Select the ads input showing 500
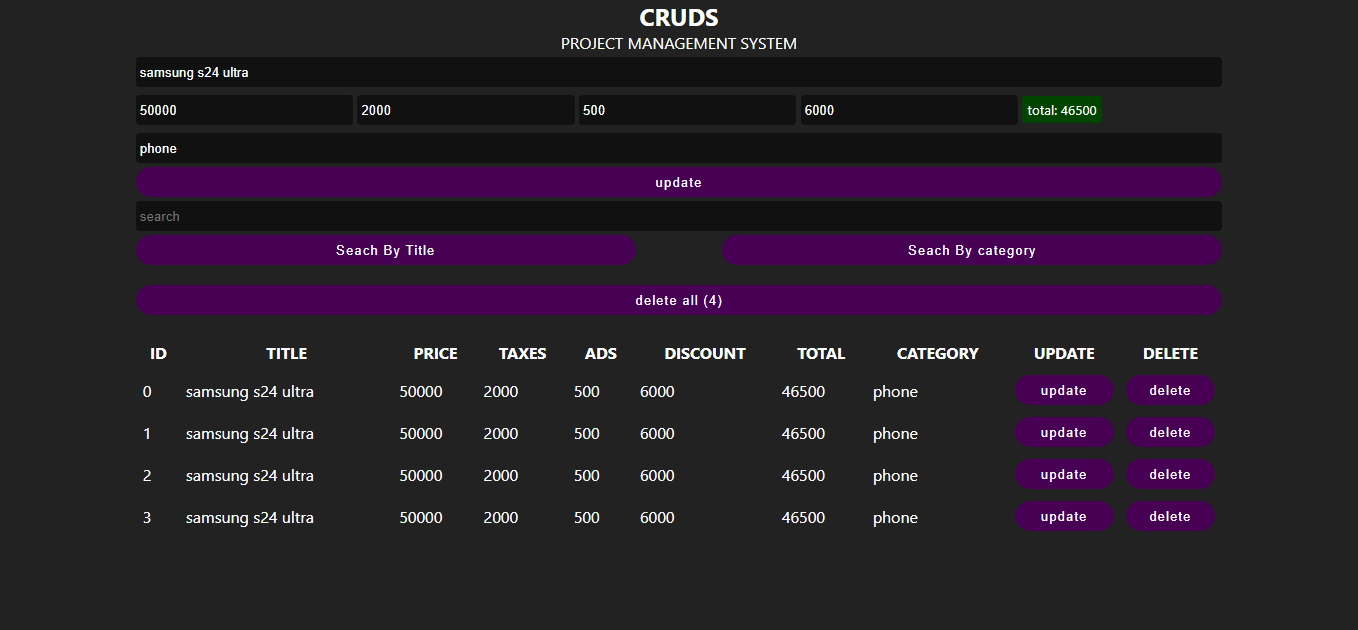This screenshot has width=1358, height=630. [x=687, y=110]
